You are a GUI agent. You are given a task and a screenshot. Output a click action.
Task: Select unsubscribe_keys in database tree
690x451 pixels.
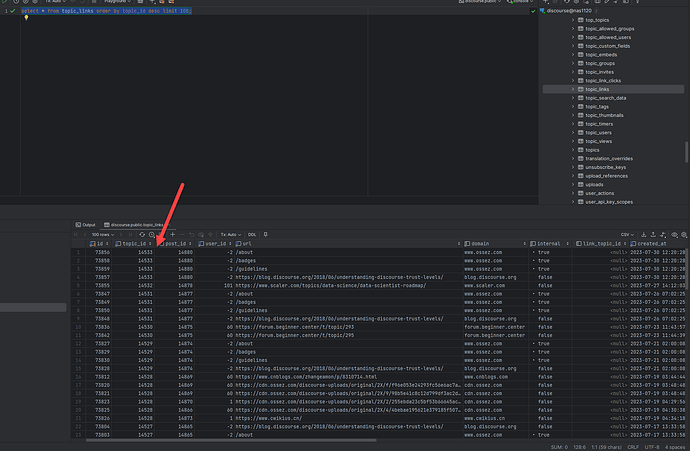pos(606,167)
